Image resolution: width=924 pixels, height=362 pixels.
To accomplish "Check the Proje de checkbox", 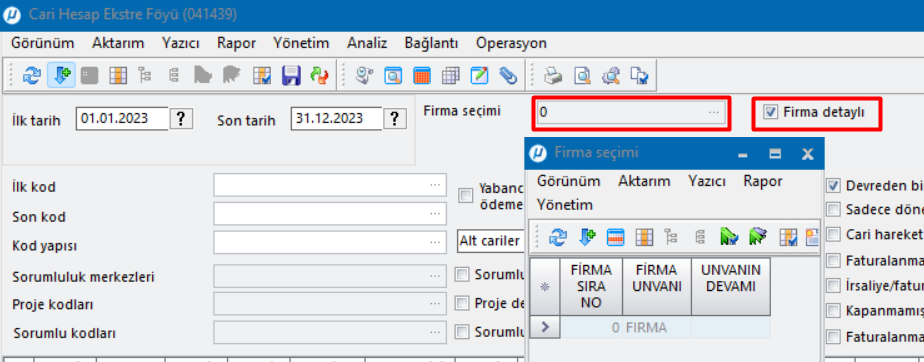I will (463, 303).
